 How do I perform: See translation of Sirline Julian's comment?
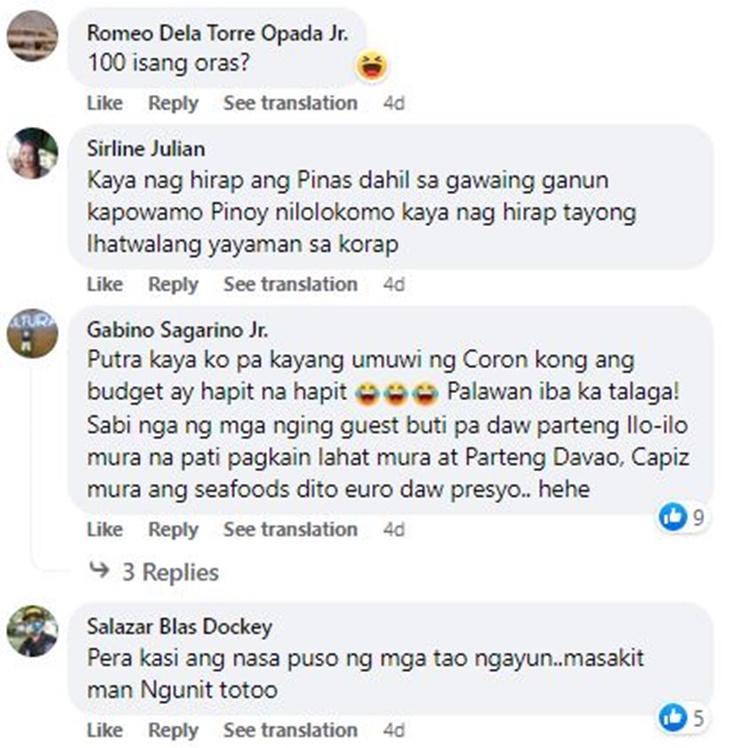click(290, 285)
